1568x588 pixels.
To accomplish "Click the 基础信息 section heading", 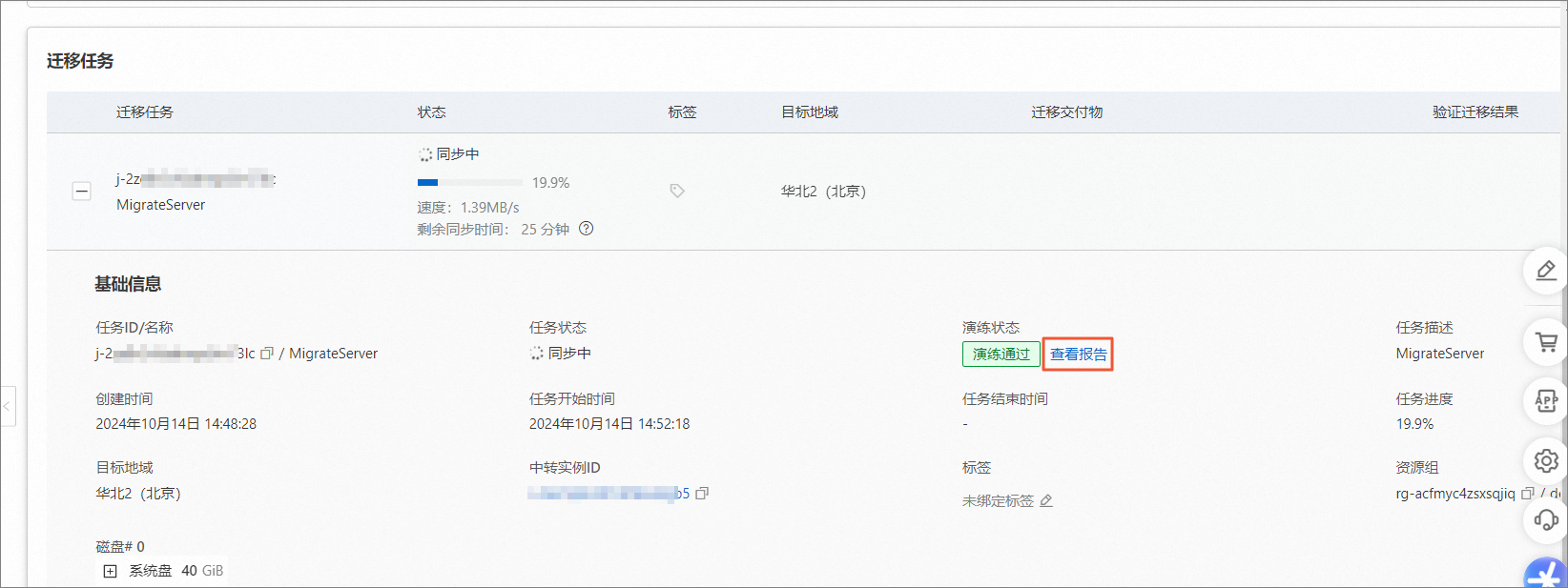I will click(x=128, y=284).
